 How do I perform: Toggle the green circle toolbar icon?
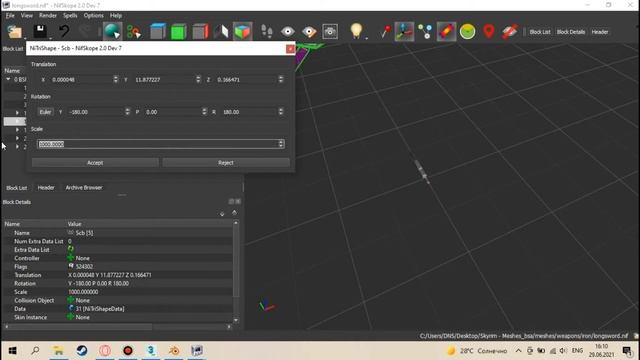467,31
